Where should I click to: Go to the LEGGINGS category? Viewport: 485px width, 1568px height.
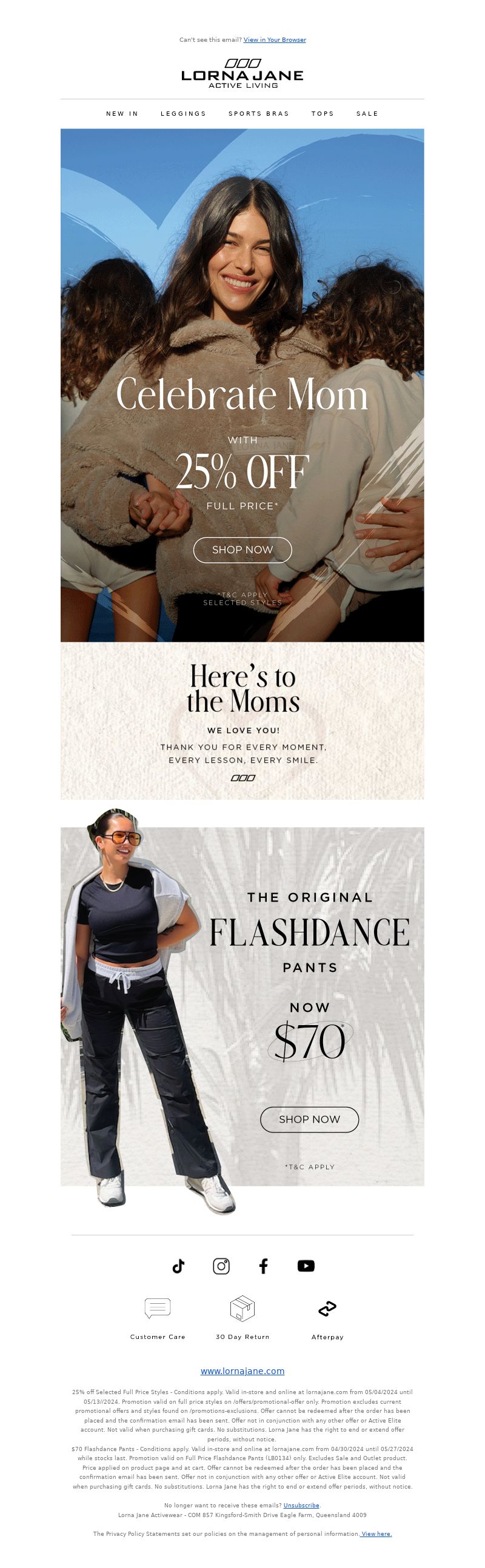(x=184, y=114)
